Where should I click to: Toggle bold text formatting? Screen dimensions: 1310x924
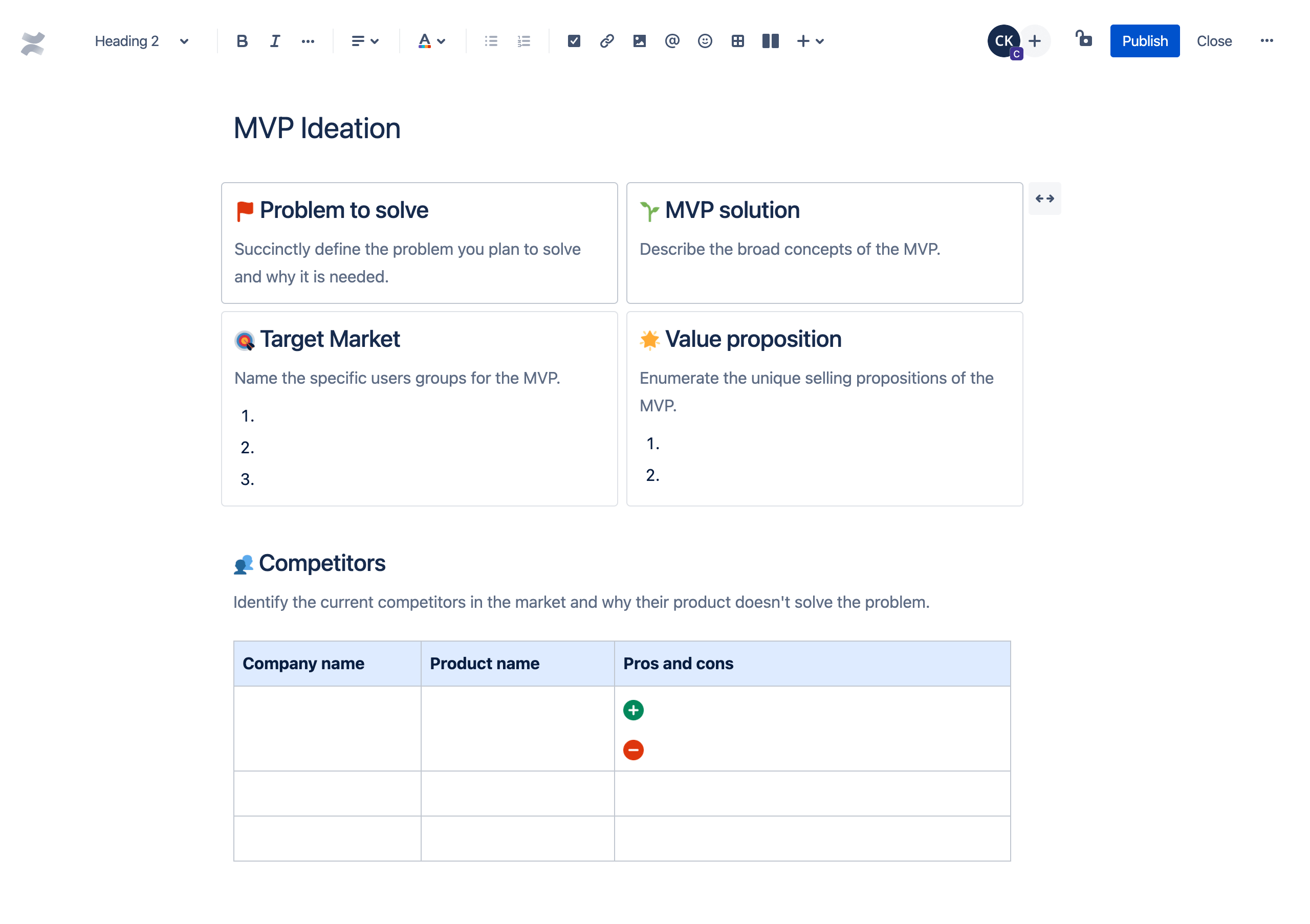242,40
